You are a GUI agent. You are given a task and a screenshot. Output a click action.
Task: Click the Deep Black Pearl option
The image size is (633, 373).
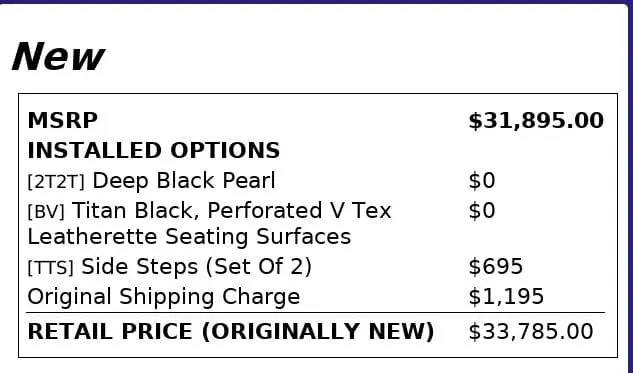184,180
